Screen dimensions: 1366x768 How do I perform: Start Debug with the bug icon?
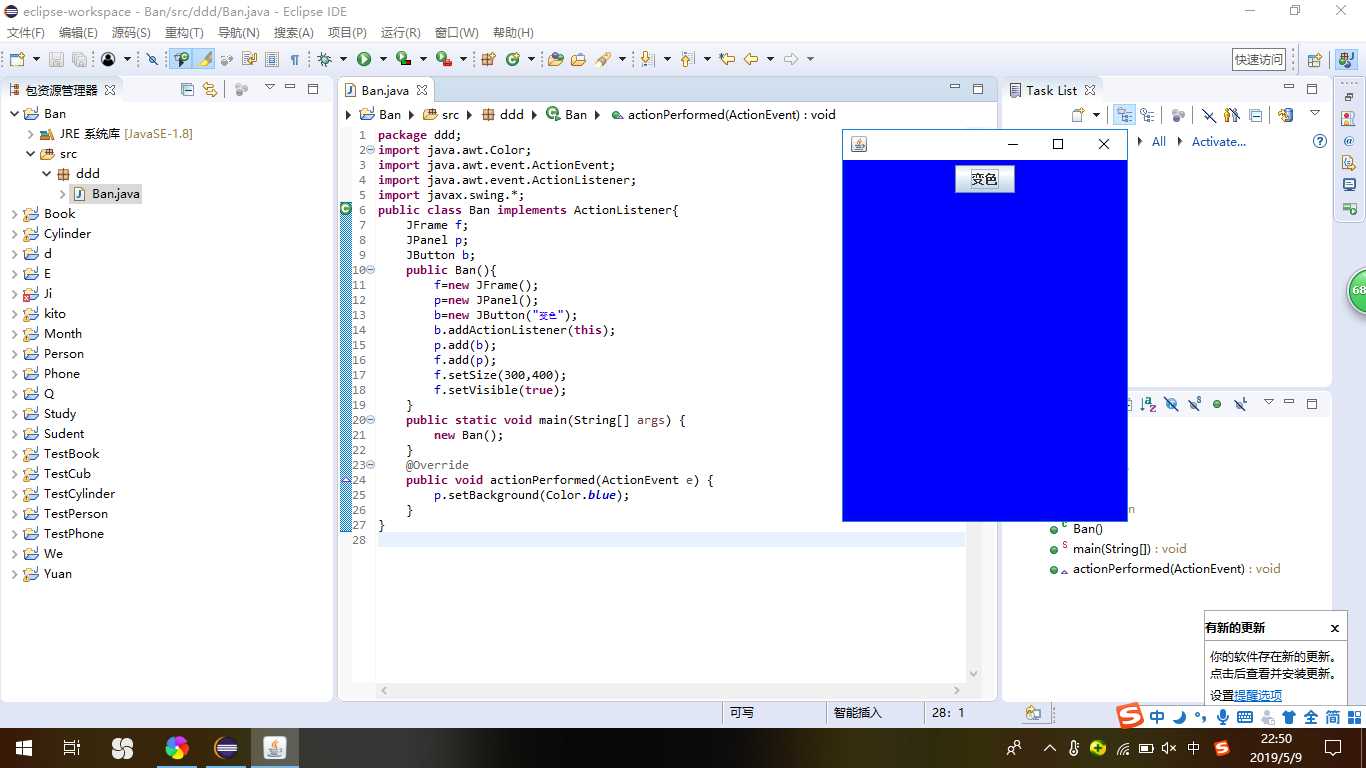(x=325, y=60)
